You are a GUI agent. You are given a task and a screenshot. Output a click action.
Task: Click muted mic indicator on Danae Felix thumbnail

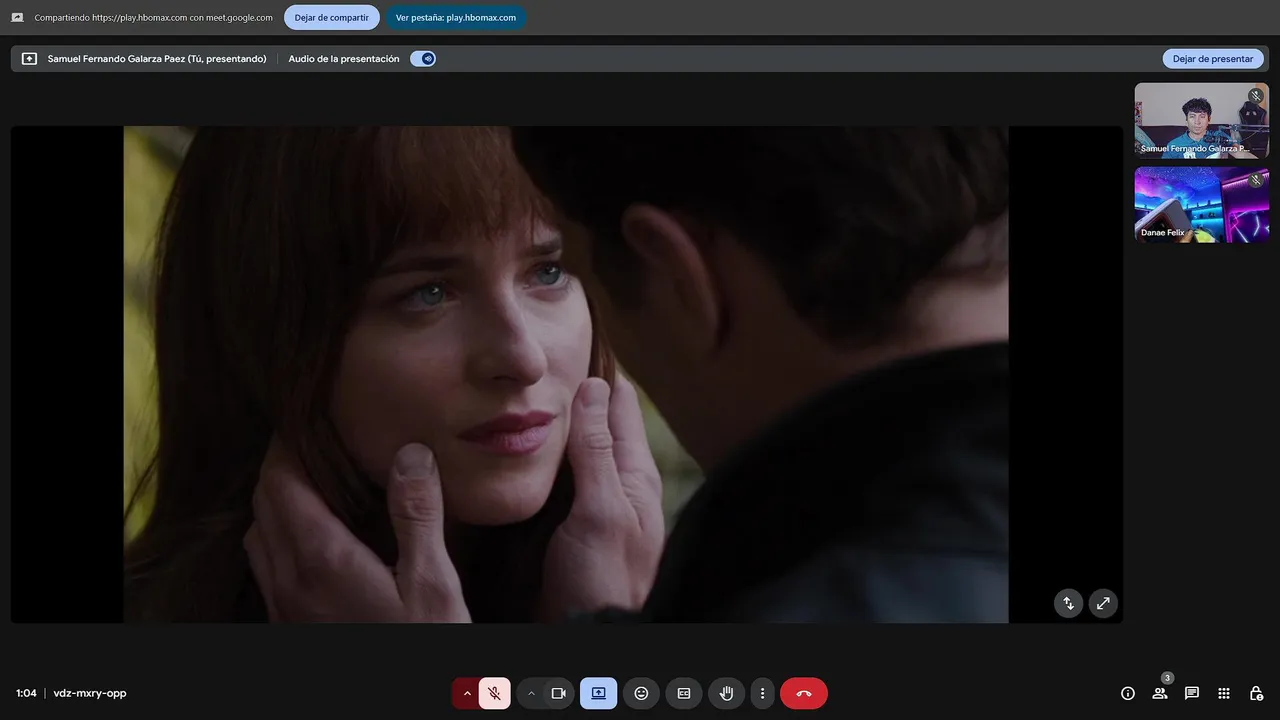1256,180
